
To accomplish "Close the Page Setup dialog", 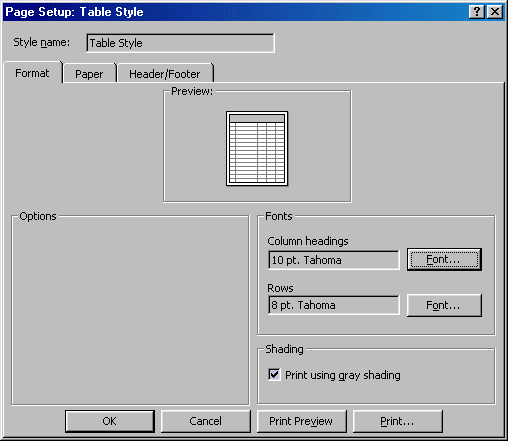I will [495, 12].
